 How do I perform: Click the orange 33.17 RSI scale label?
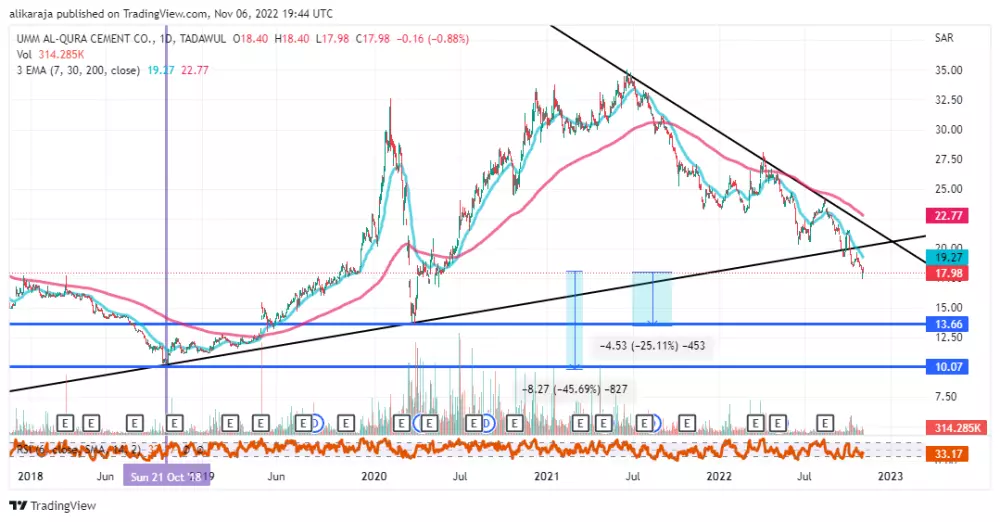click(948, 454)
